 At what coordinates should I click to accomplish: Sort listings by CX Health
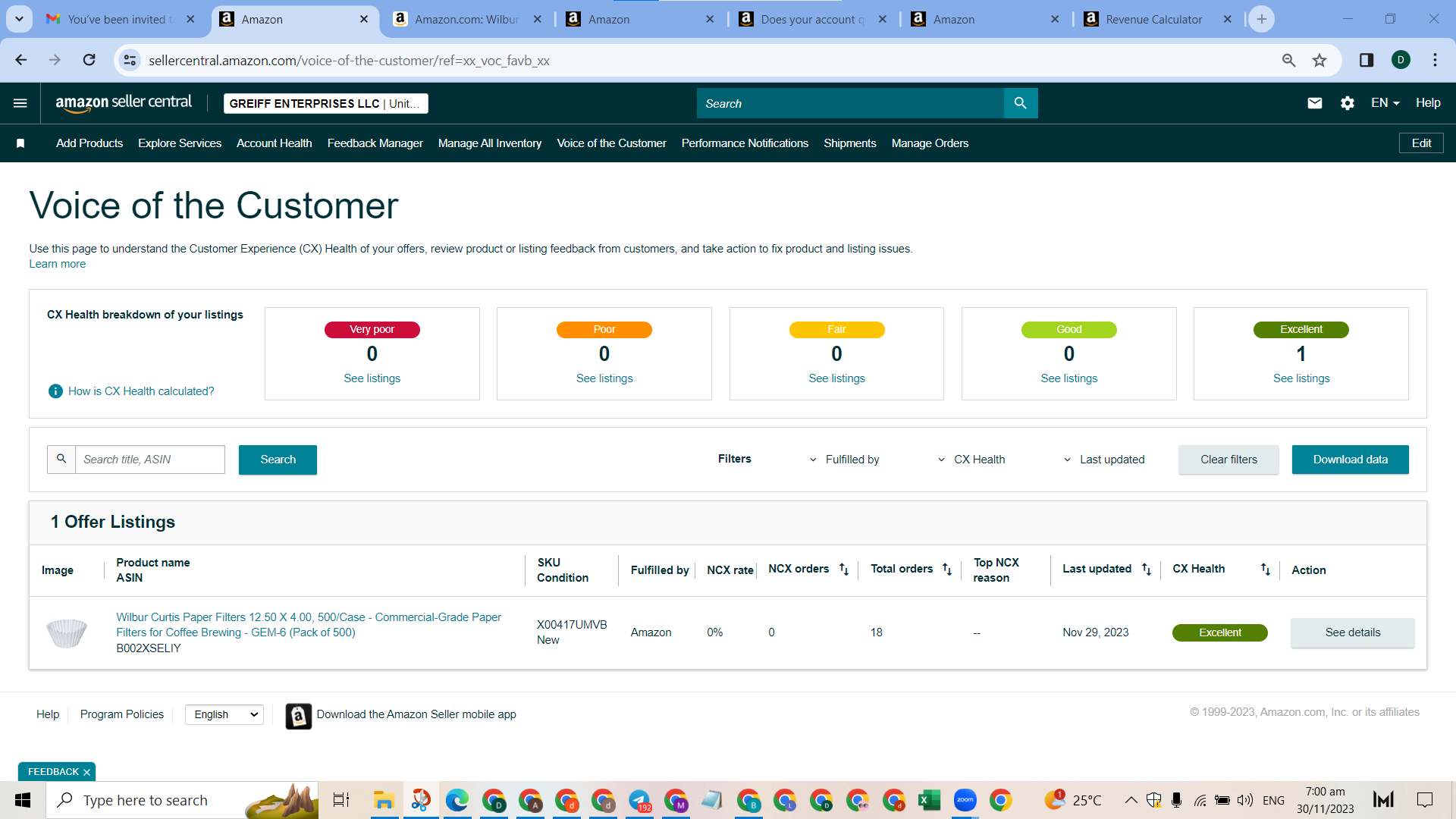coord(1266,570)
